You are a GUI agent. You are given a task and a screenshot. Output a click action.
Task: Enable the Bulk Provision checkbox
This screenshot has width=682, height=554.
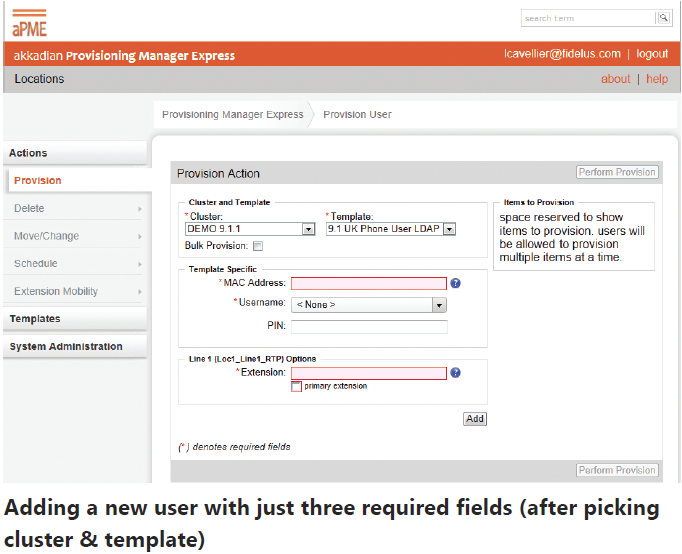[x=258, y=245]
